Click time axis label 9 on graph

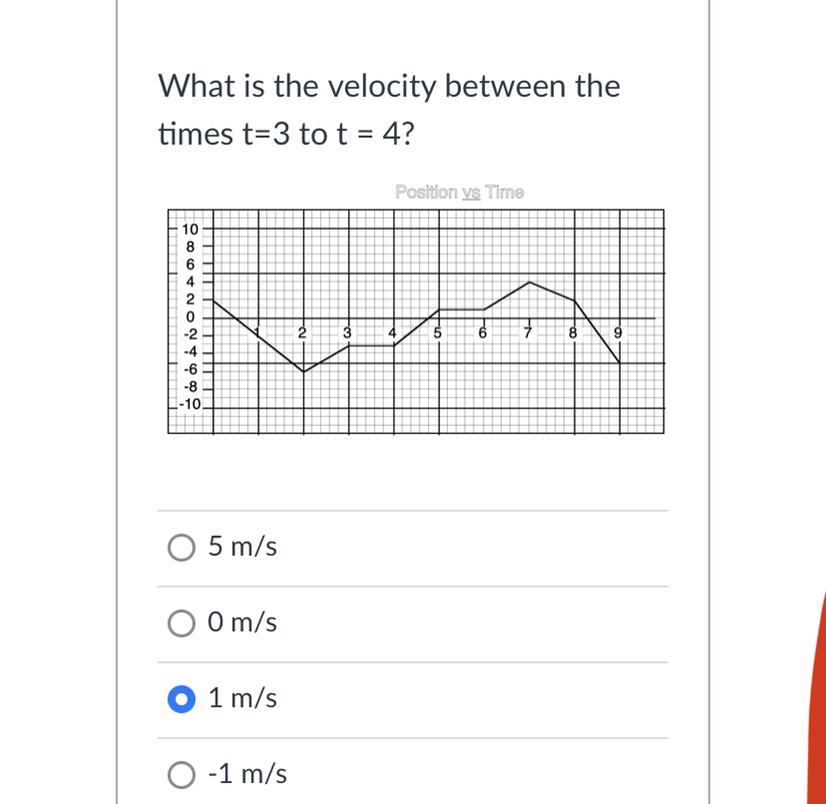[618, 333]
